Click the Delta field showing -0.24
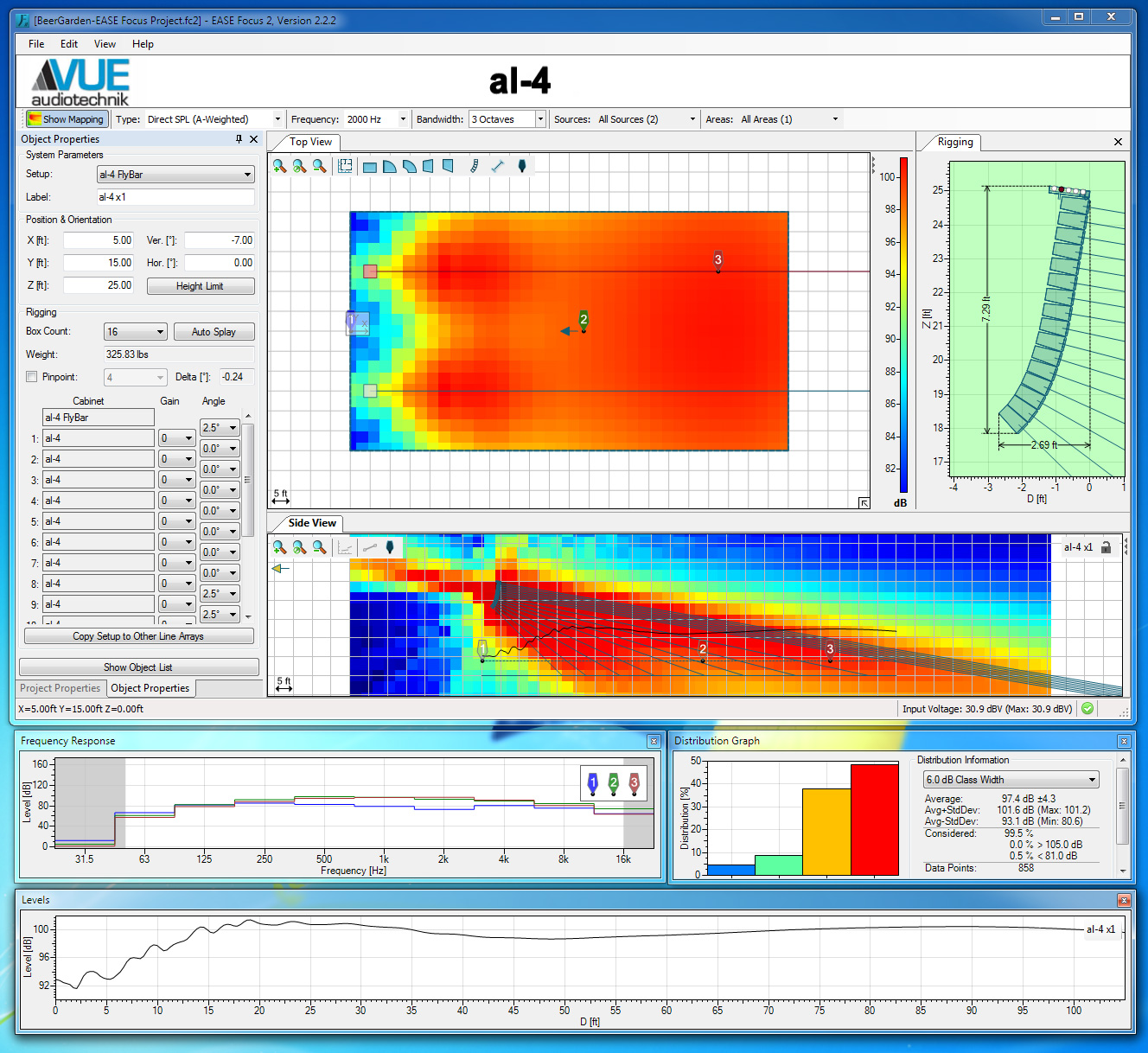This screenshot has width=1148, height=1053. point(236,377)
